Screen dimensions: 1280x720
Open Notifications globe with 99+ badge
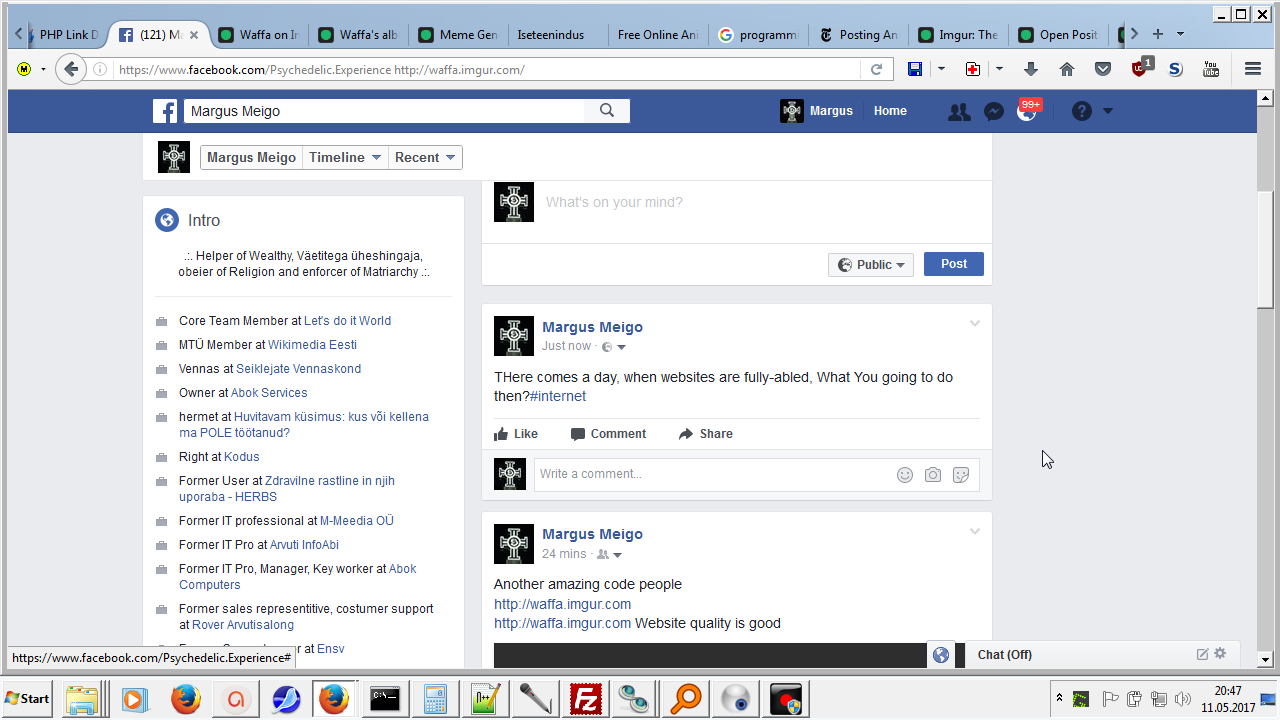coord(1027,111)
